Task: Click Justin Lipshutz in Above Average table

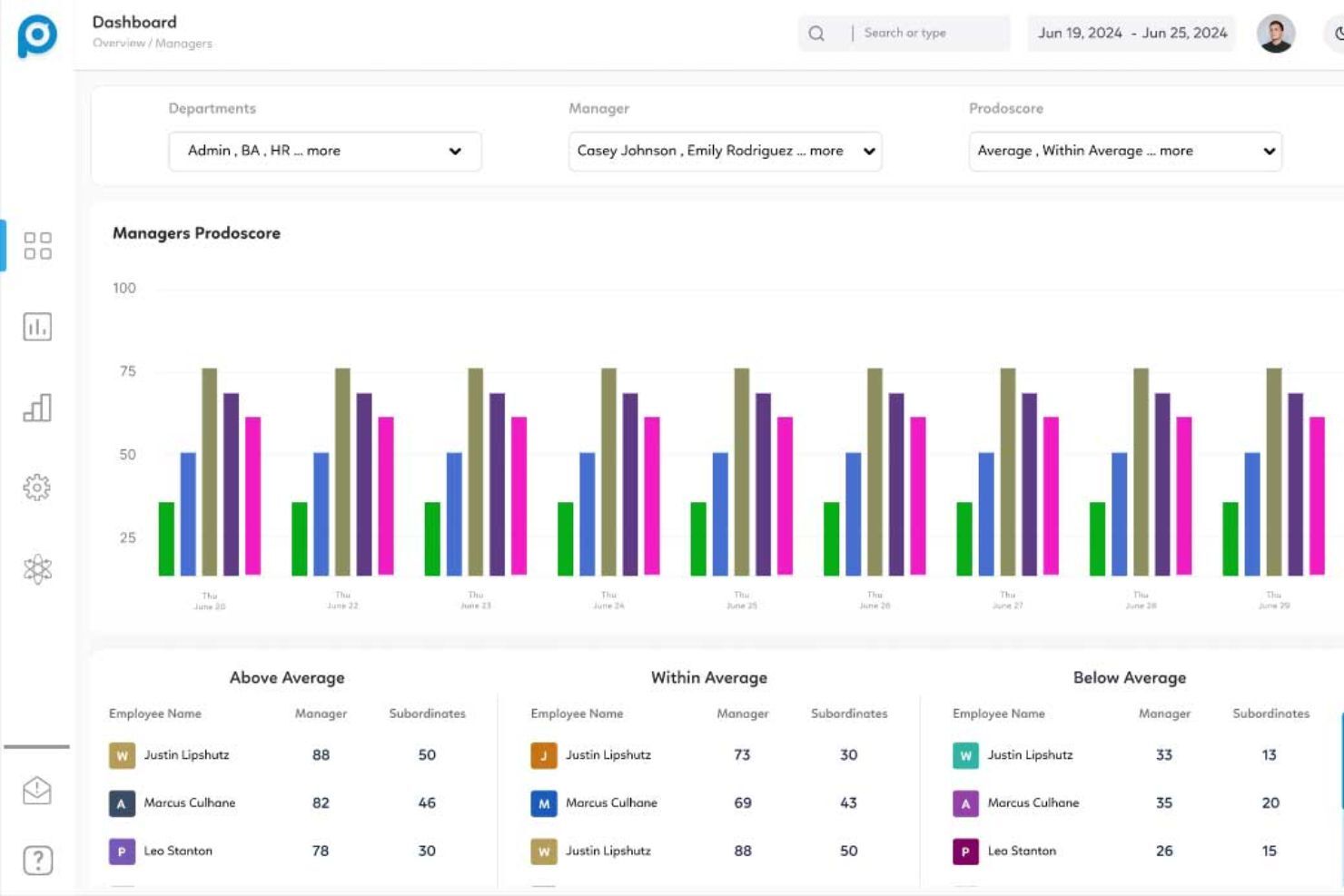Action: pos(187,755)
